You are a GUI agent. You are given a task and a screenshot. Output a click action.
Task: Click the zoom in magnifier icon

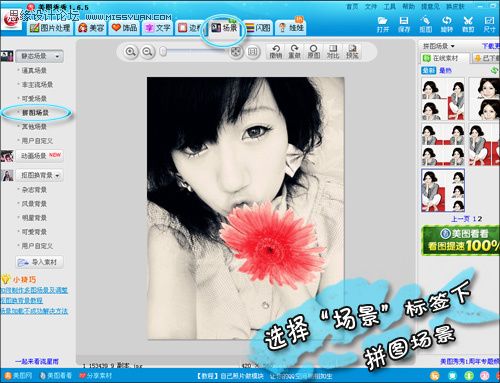[130, 52]
